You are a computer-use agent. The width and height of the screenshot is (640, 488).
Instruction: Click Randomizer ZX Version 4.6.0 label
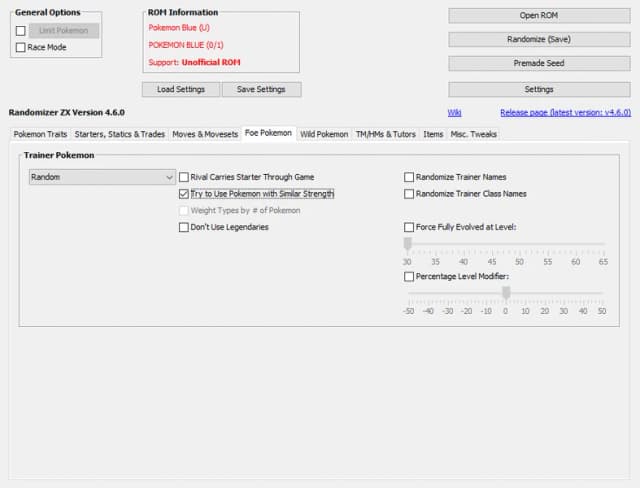click(x=67, y=113)
